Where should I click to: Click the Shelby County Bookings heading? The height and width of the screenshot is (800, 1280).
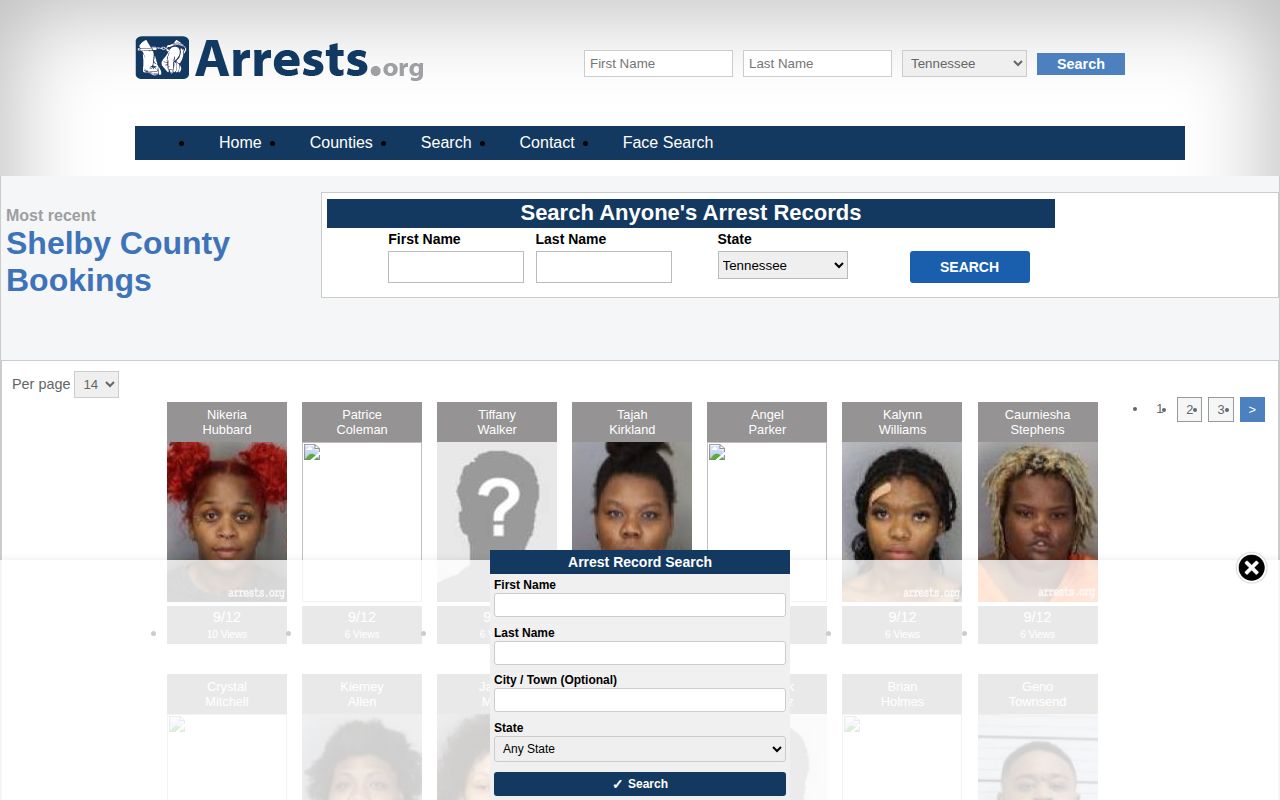pos(118,262)
